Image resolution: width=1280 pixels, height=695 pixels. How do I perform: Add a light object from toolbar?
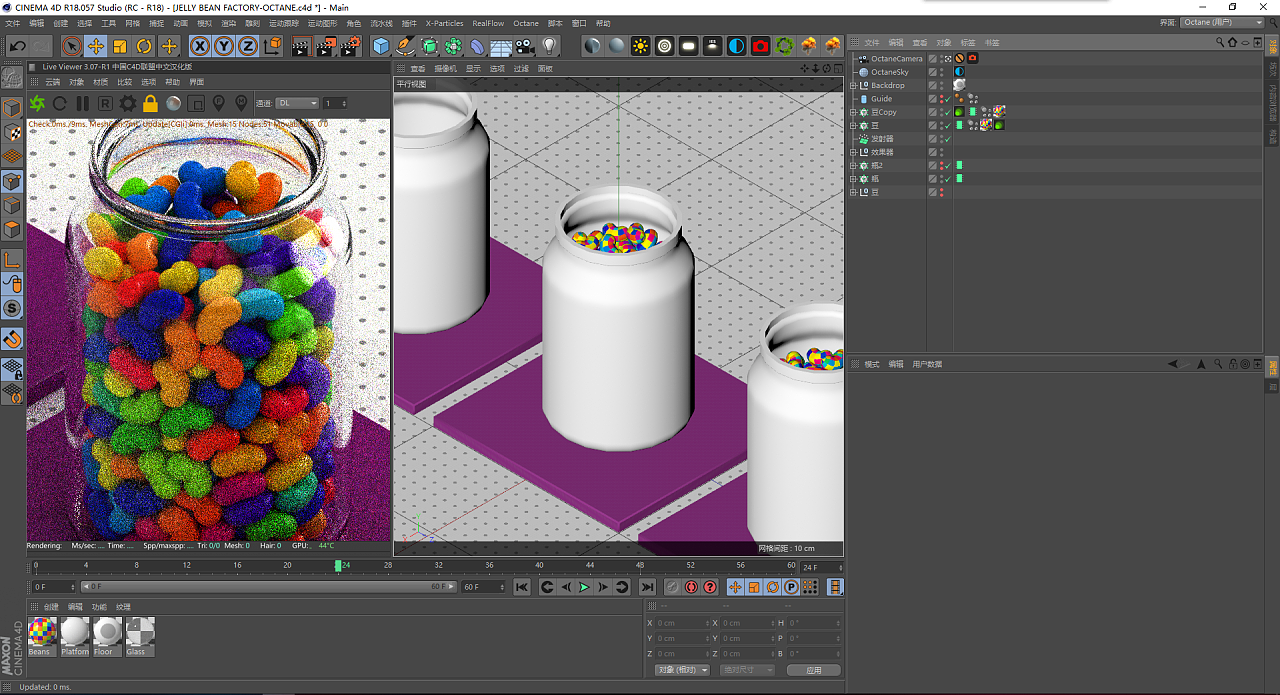(549, 46)
